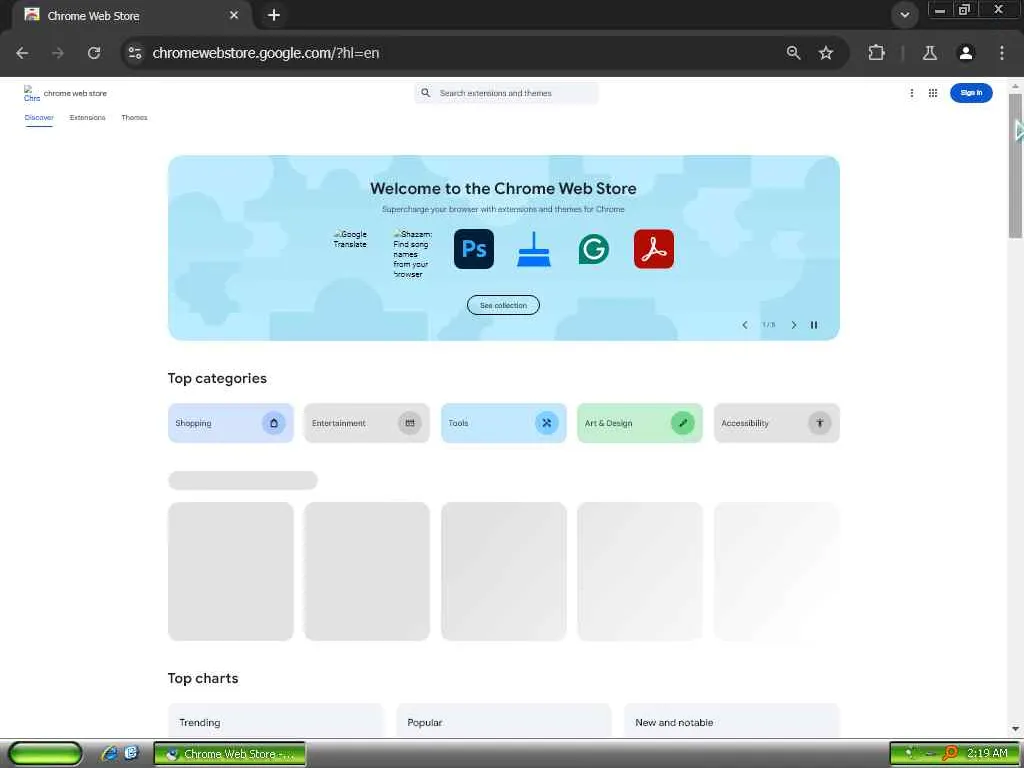
Task: Click the system tray magnifier icon
Action: click(x=950, y=754)
